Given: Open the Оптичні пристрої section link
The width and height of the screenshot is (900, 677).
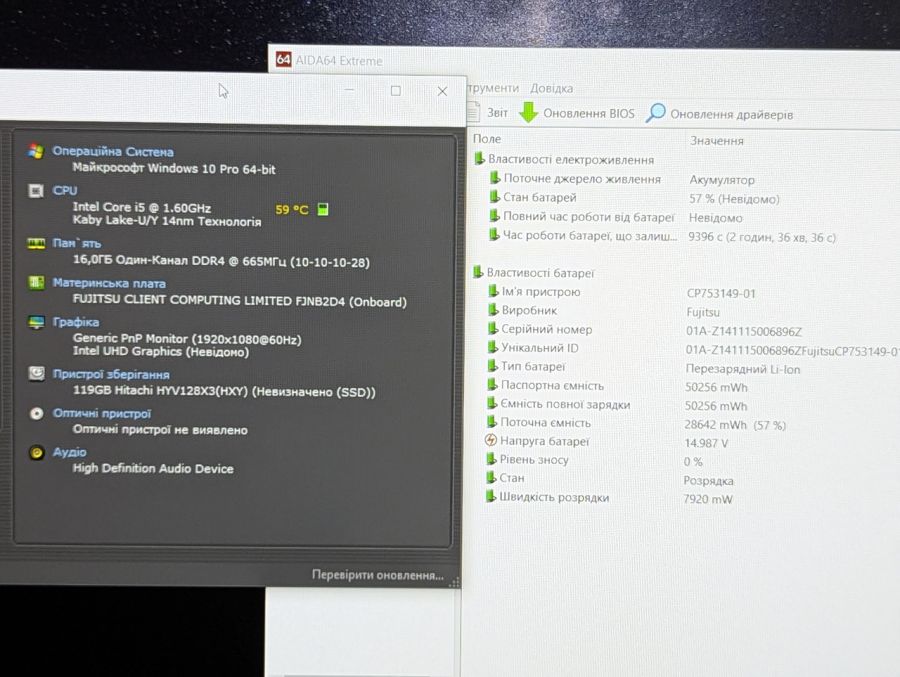Looking at the screenshot, I should [102, 413].
